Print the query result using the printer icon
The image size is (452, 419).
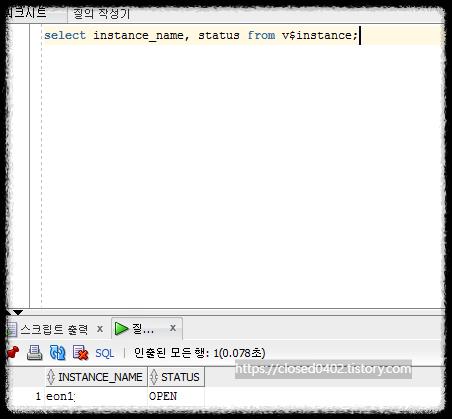[34, 353]
